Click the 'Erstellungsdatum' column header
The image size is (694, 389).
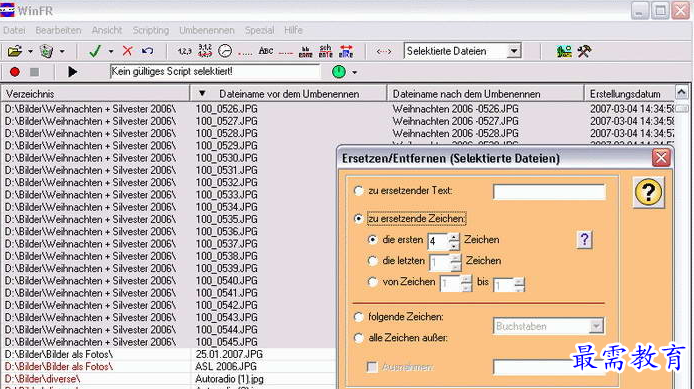pos(630,94)
